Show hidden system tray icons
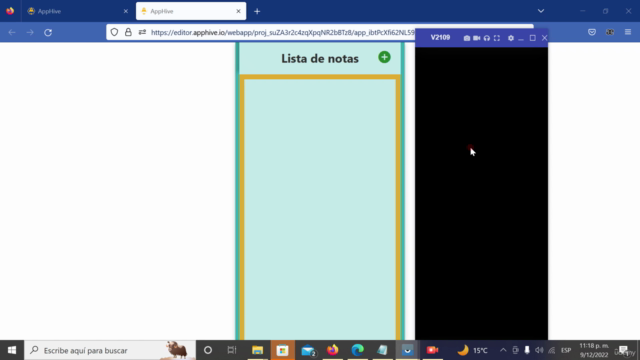640x360 pixels. click(503, 350)
